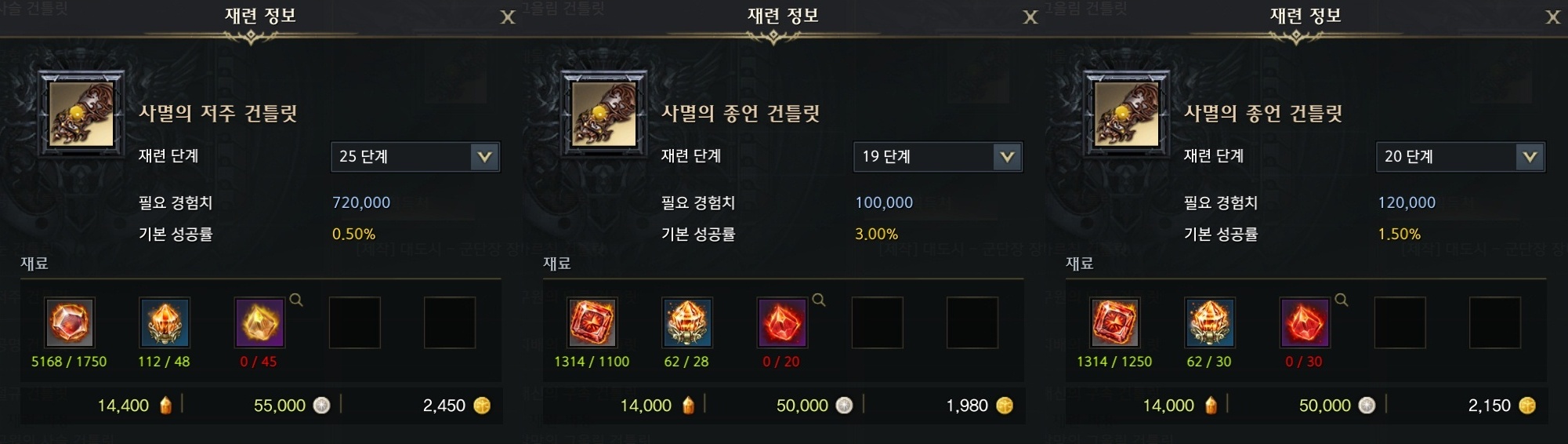The height and width of the screenshot is (444, 1568).
Task: Click the magnifier beside the 0 / 30 material
Action: point(1342,300)
